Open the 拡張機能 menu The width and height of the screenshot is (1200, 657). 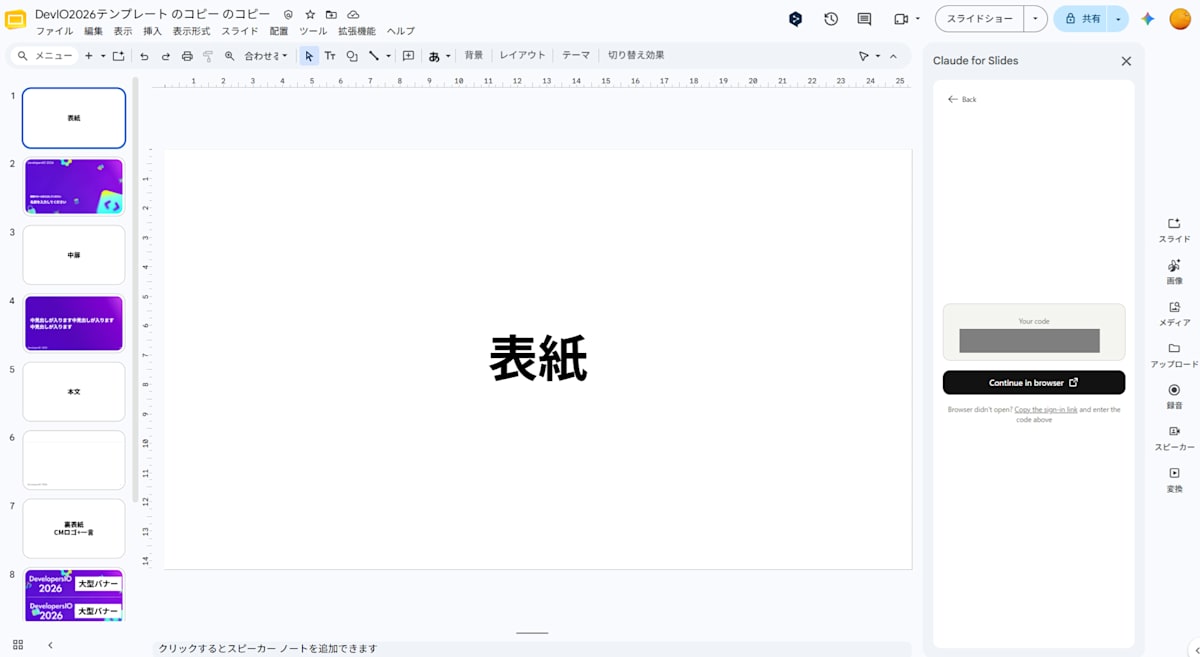[357, 31]
